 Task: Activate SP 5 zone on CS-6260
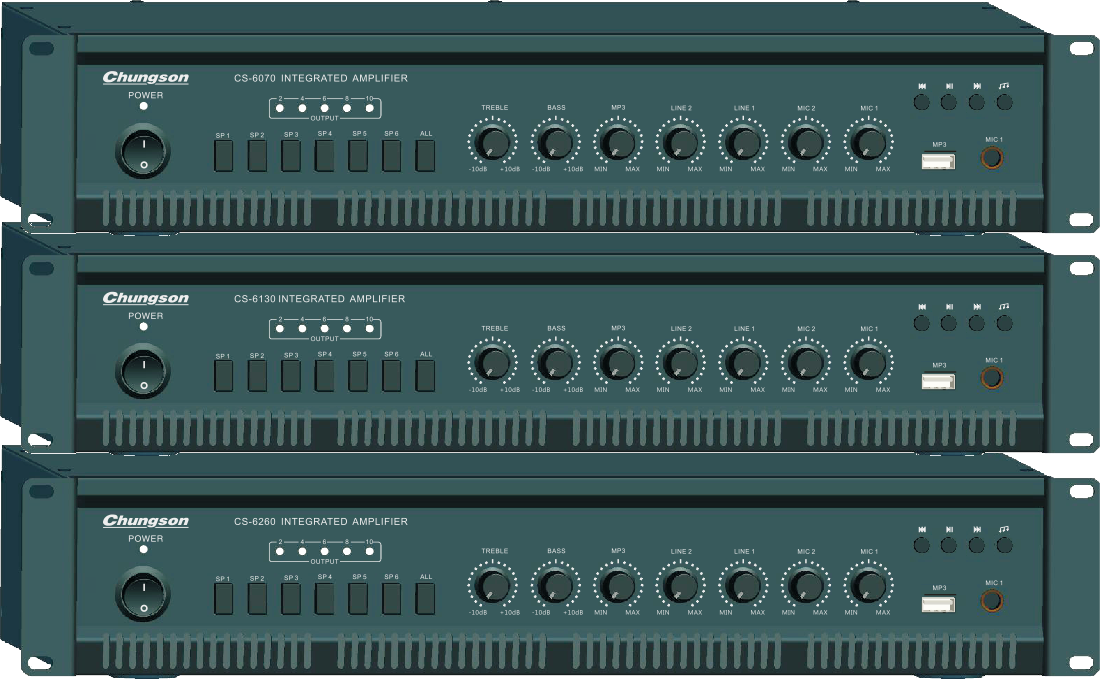(358, 599)
